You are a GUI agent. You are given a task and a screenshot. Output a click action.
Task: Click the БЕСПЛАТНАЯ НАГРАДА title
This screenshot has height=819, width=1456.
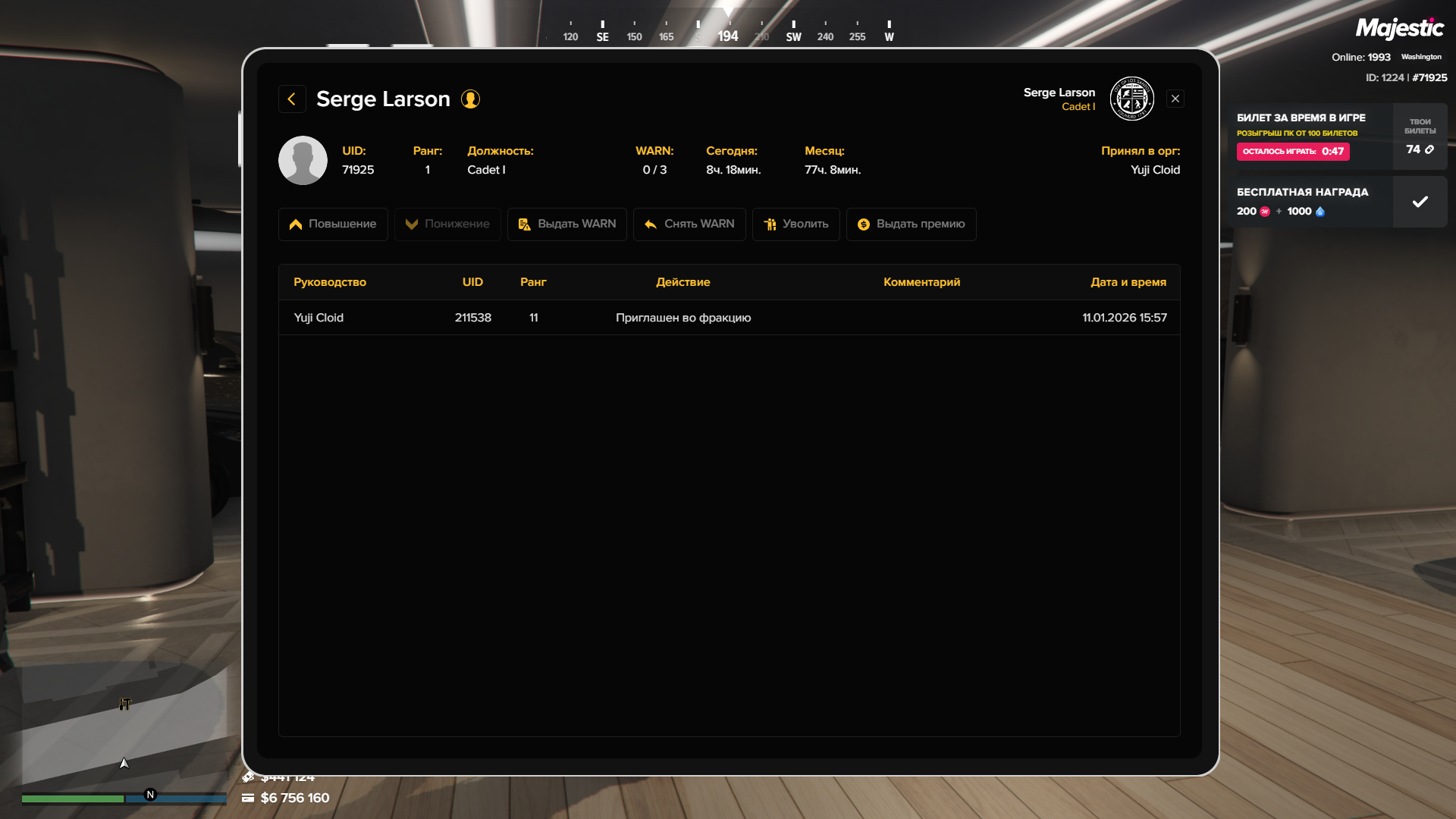pos(1303,192)
